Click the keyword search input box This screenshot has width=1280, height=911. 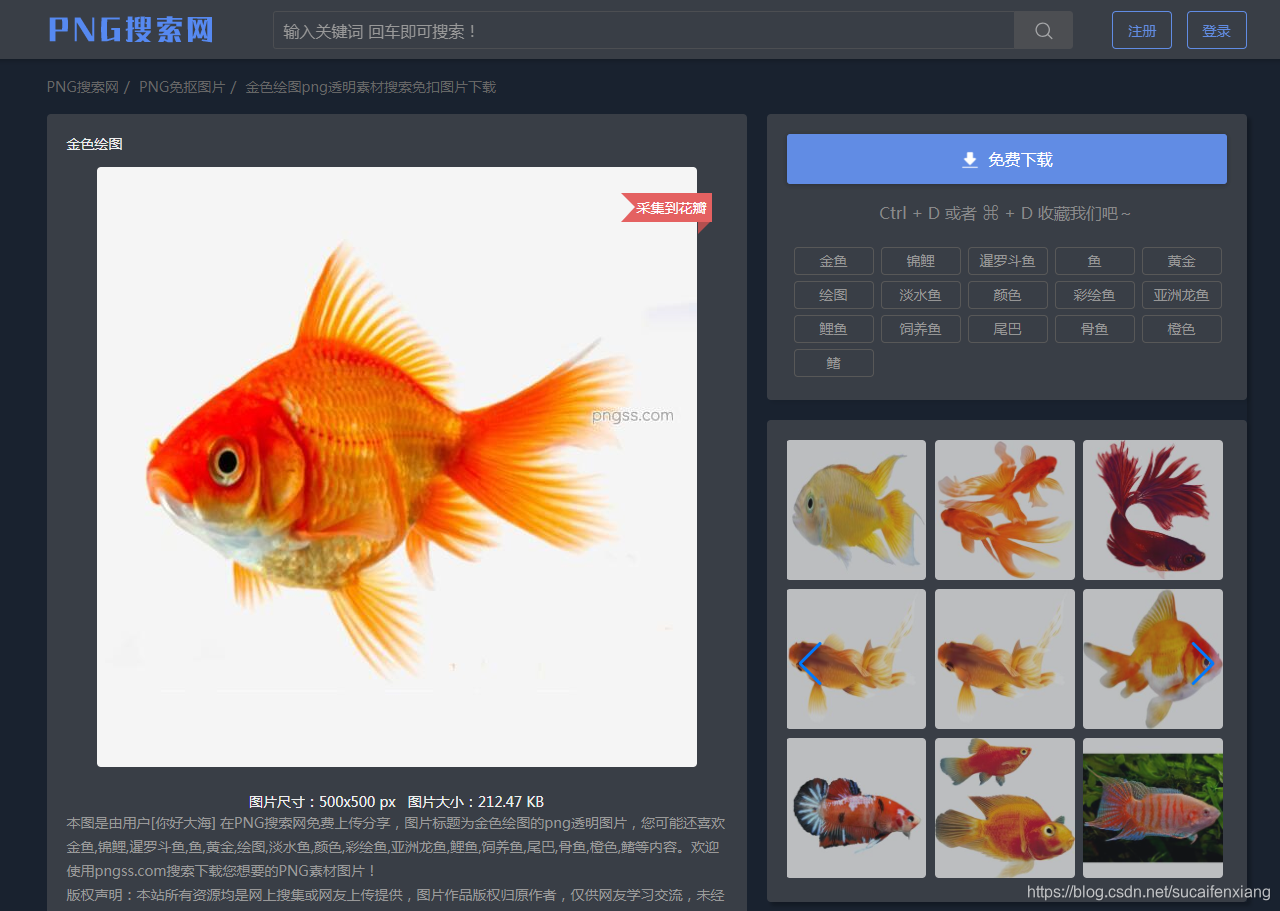coord(640,29)
